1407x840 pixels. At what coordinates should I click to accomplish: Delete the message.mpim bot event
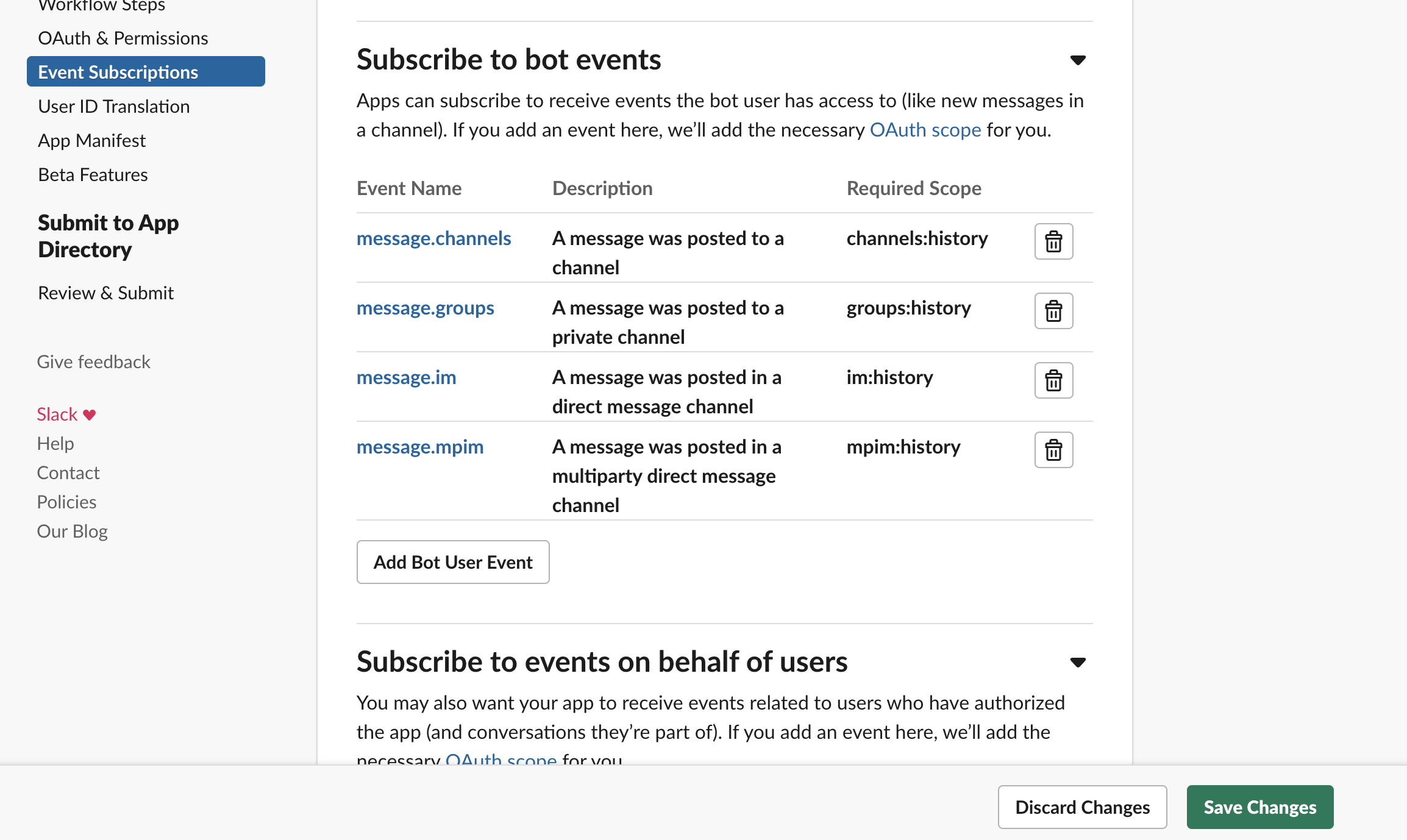[x=1053, y=449]
